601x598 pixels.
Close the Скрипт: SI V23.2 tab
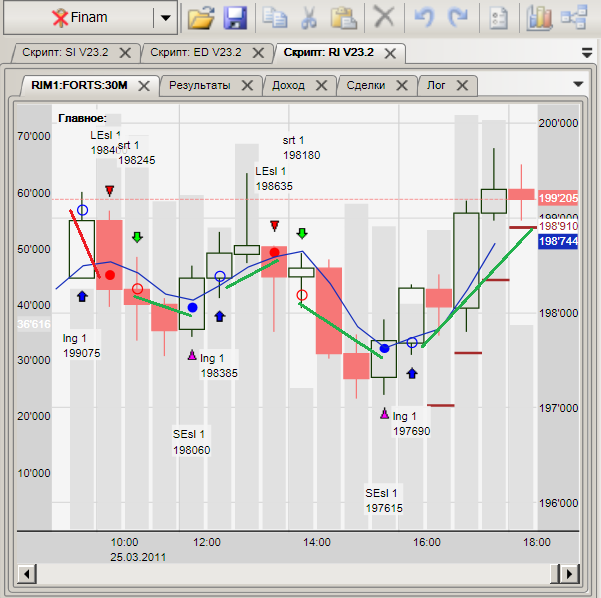pyautogui.click(x=125, y=53)
